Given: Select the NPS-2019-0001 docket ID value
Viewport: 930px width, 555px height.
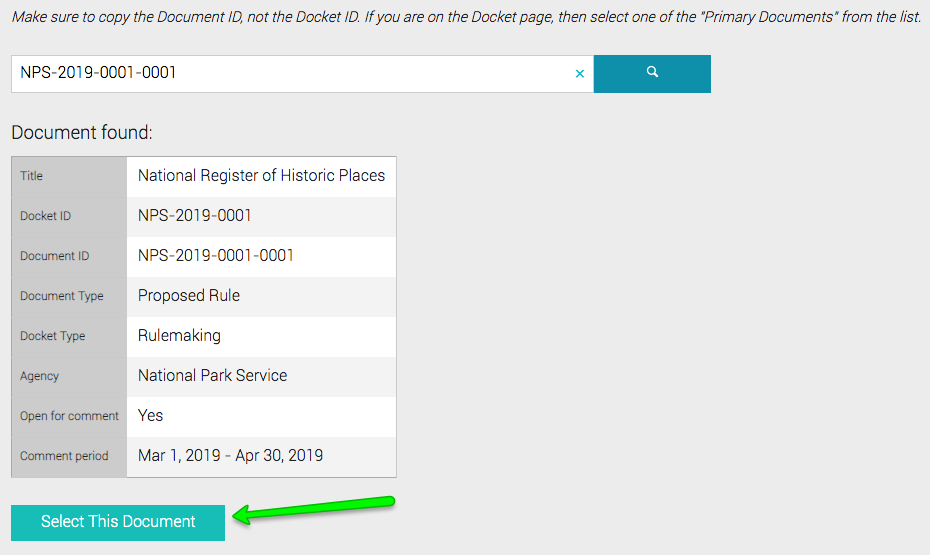Looking at the screenshot, I should coord(195,216).
